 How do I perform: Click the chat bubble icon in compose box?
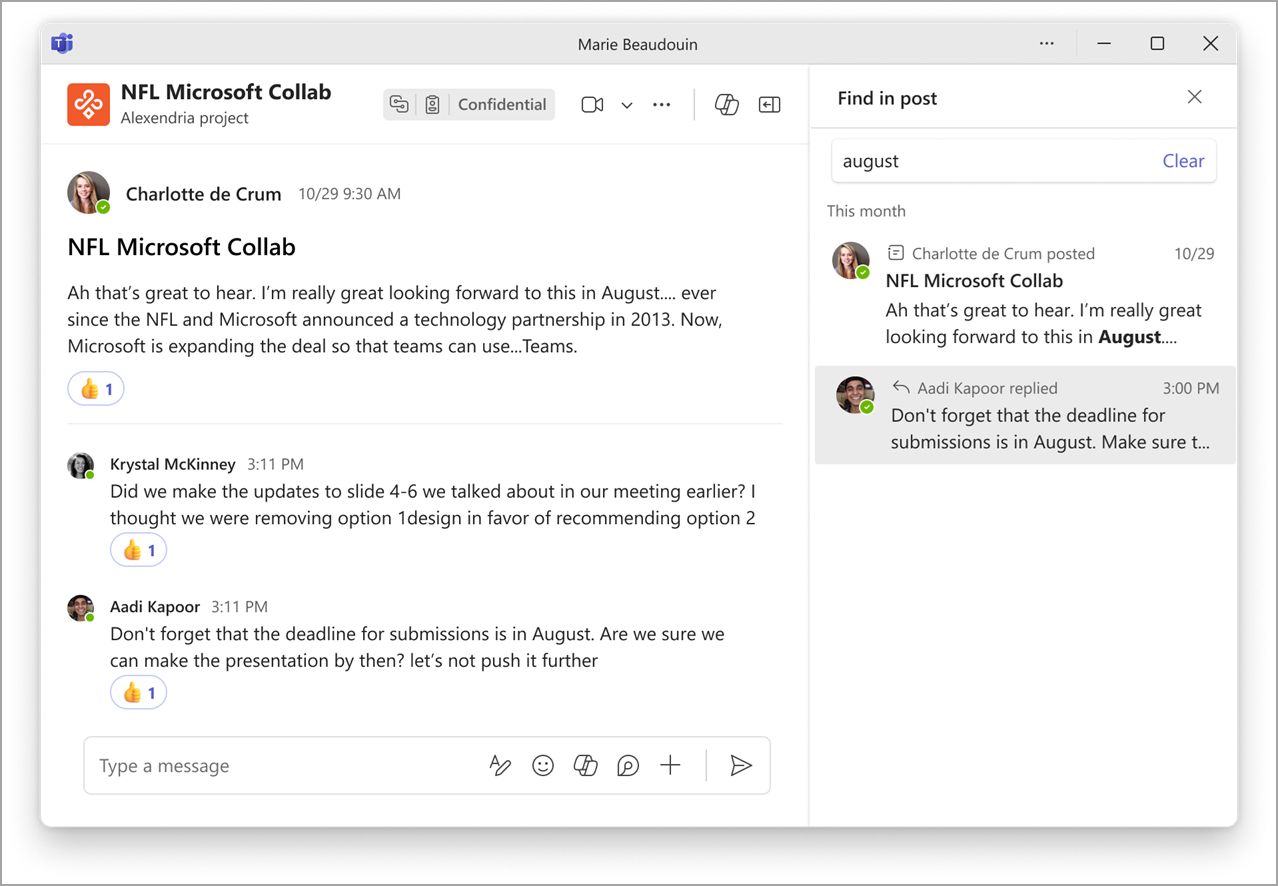pos(628,766)
